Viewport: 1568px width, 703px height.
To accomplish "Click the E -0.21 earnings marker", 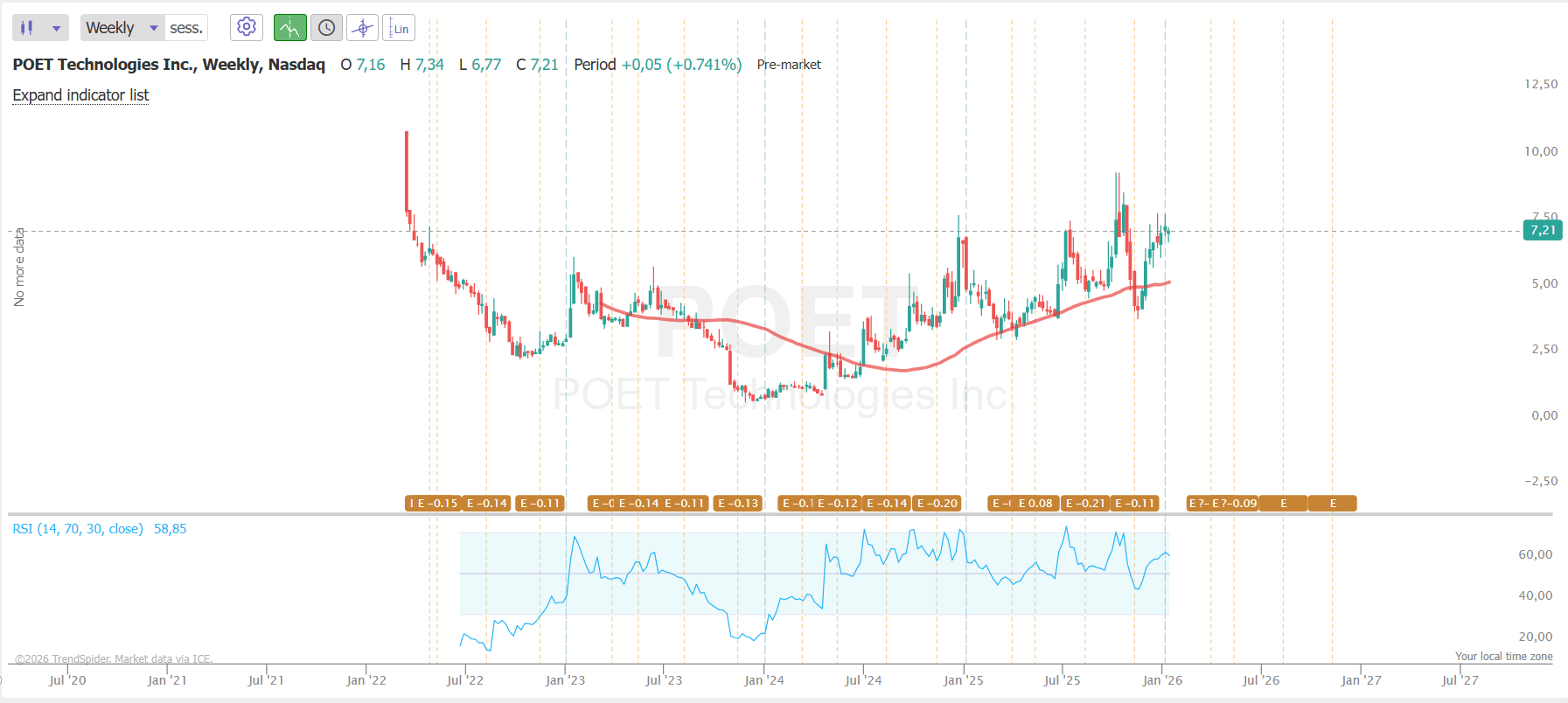I will 1085,504.
